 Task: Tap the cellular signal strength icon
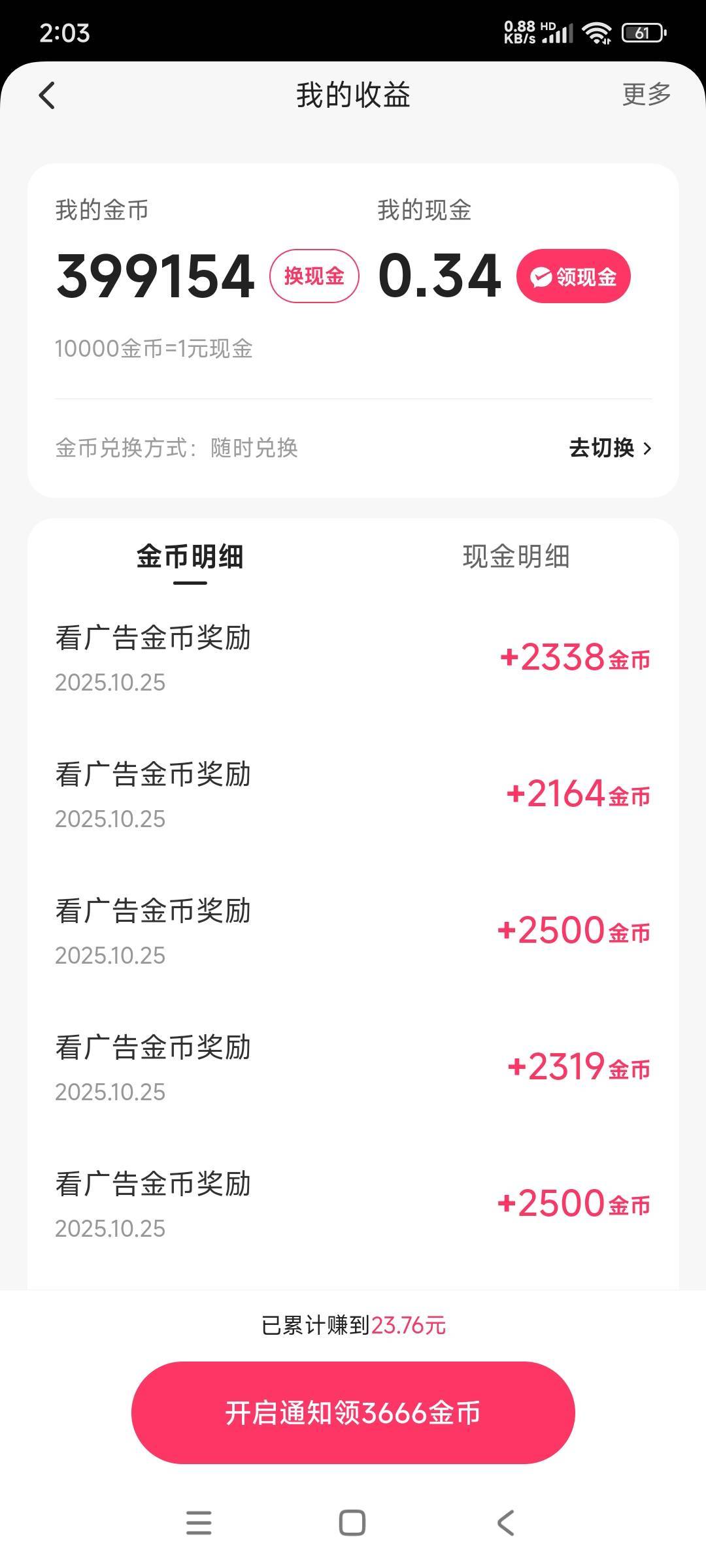(x=557, y=34)
